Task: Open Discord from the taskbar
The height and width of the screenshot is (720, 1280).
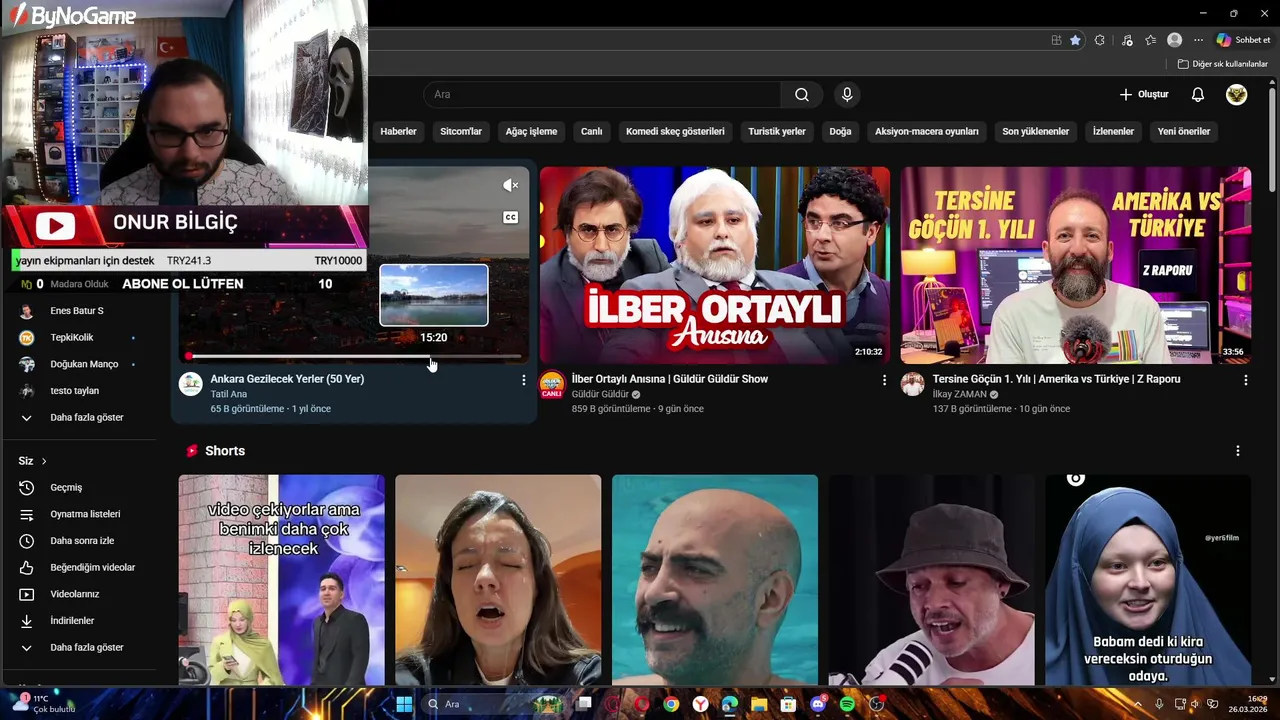Action: tap(818, 704)
